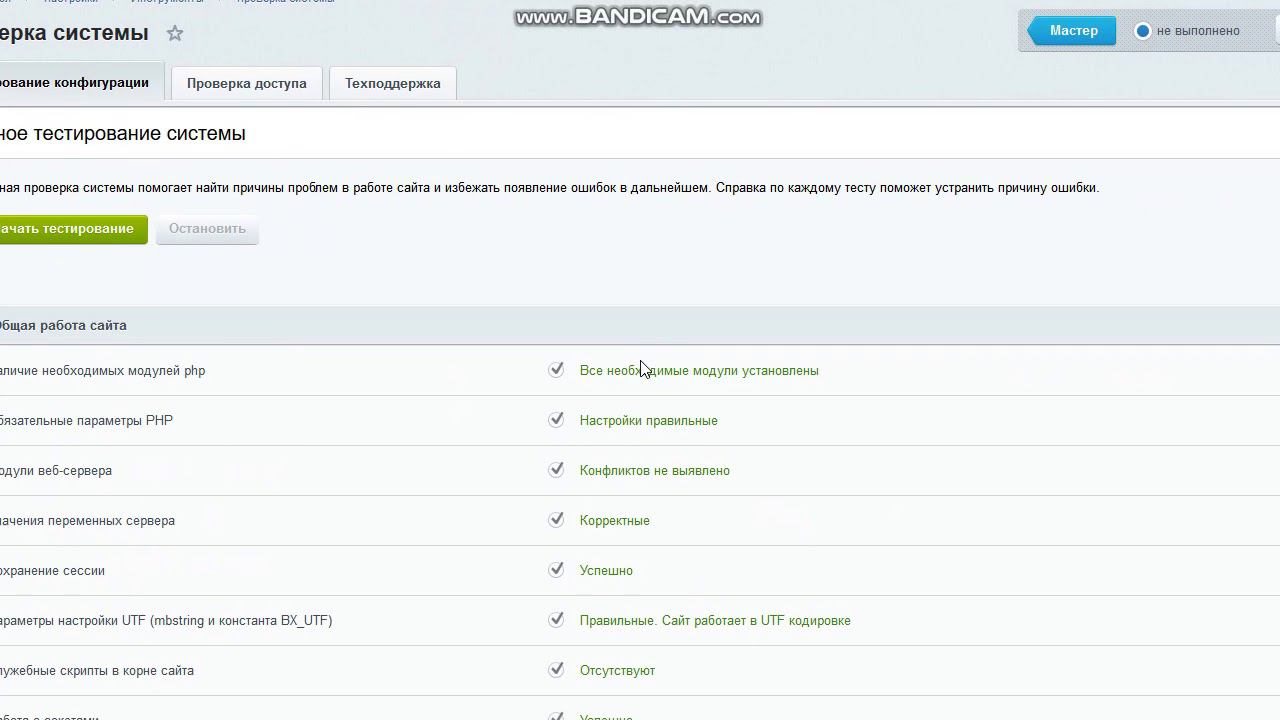Click 'Правильные. Сайт работает в UTF кодировке'
Image resolution: width=1280 pixels, height=720 pixels.
point(715,621)
